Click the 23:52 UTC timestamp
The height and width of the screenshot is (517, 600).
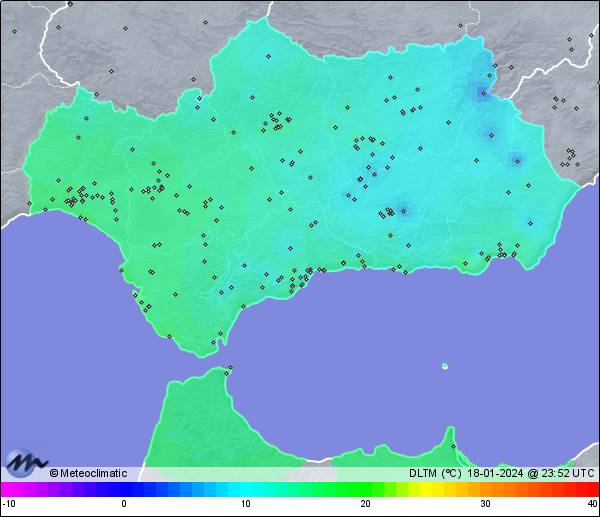pos(567,473)
